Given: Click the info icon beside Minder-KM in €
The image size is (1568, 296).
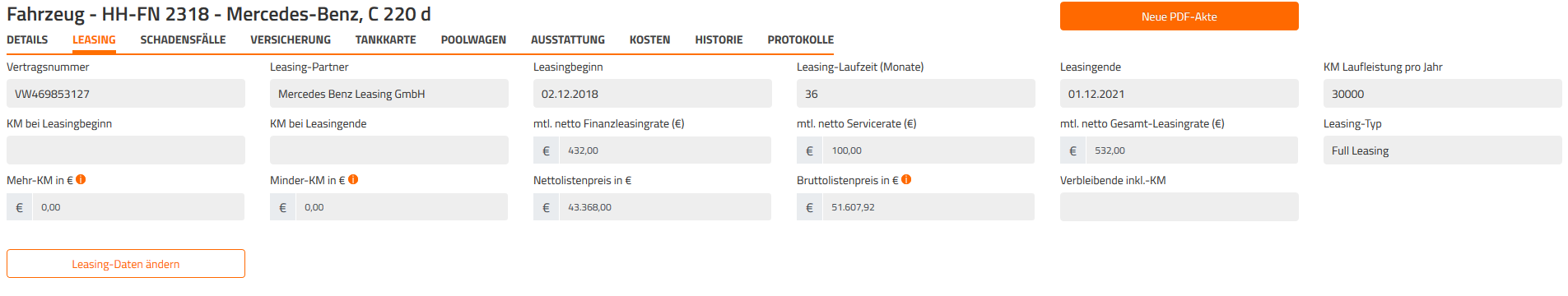Looking at the screenshot, I should (x=353, y=179).
